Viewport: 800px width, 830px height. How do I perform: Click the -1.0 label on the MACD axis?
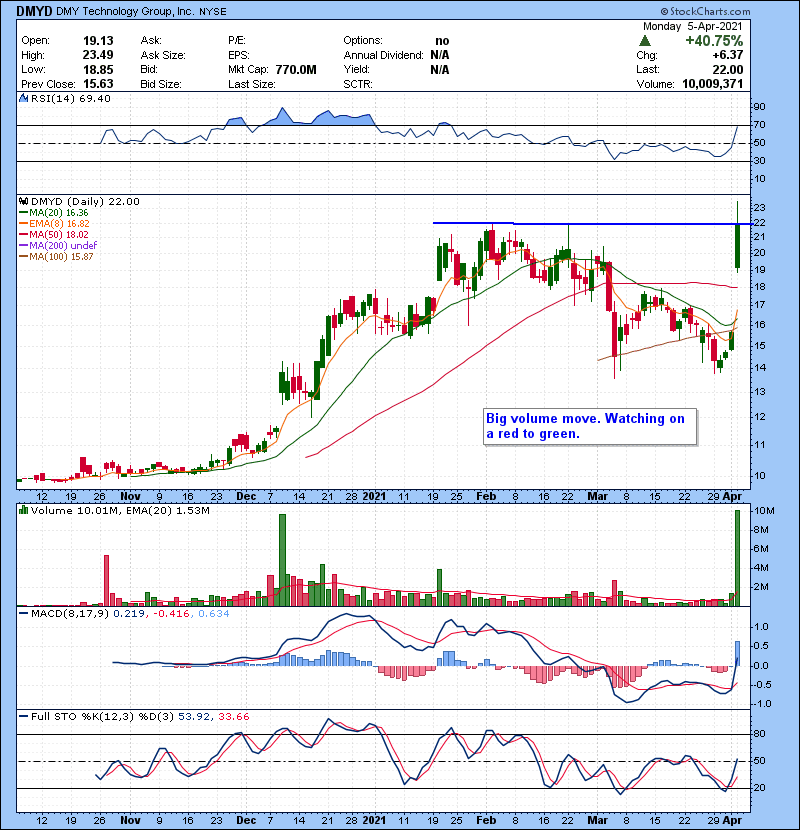coord(760,704)
